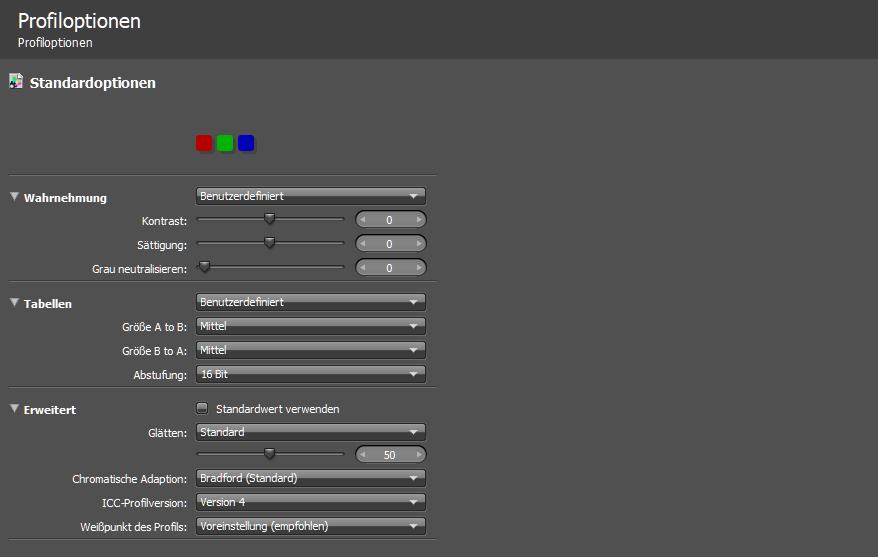Screen dimensions: 878x557
Task: Click the Glätten value field showing 50
Action: pos(390,455)
